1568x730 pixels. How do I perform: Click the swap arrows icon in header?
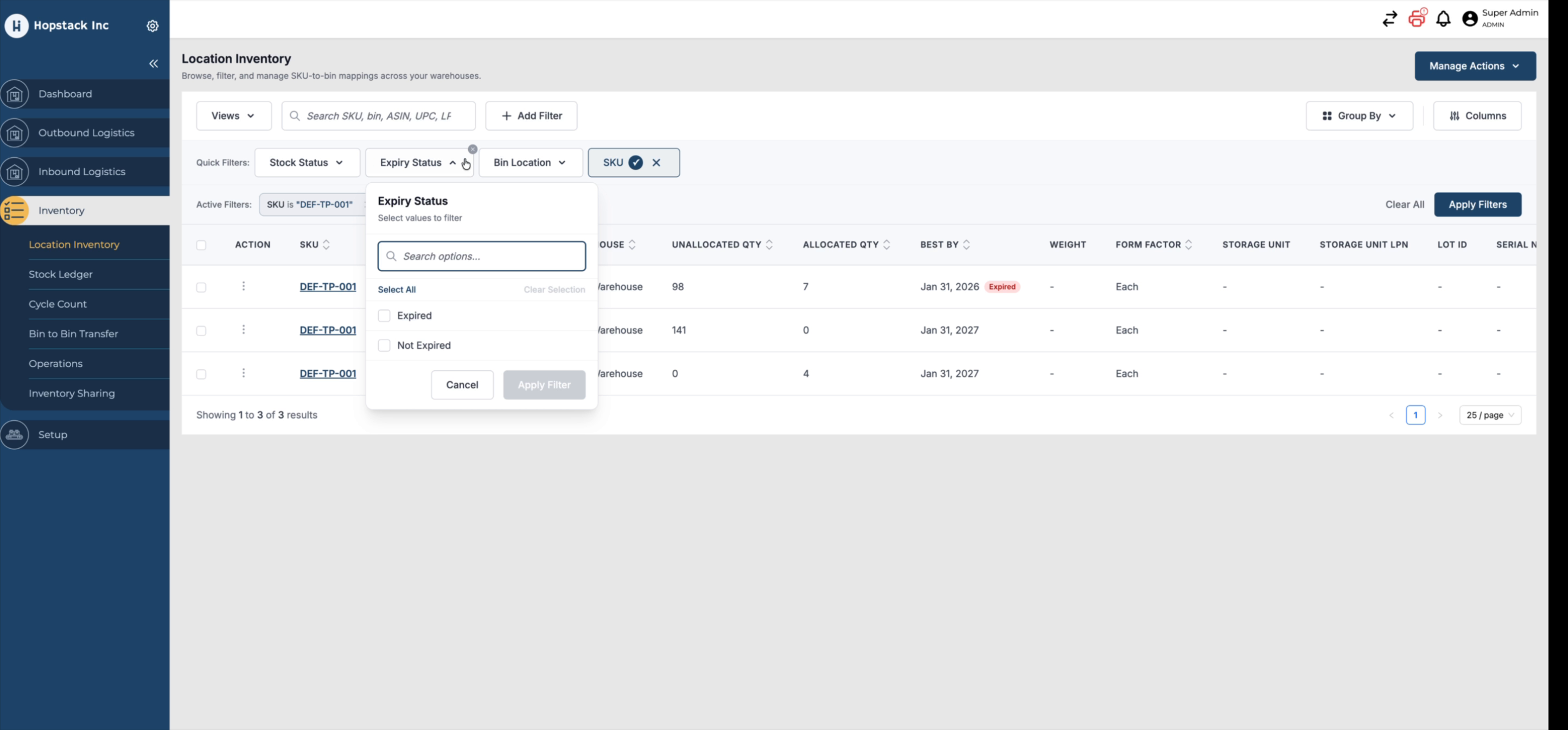tap(1389, 19)
